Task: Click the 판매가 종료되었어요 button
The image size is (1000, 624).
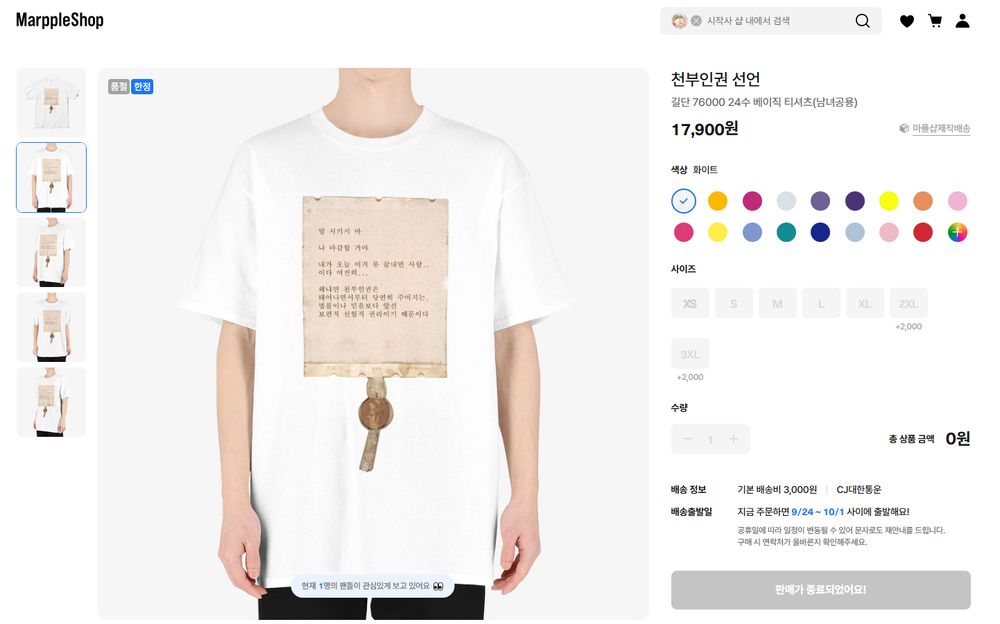Action: 820,590
